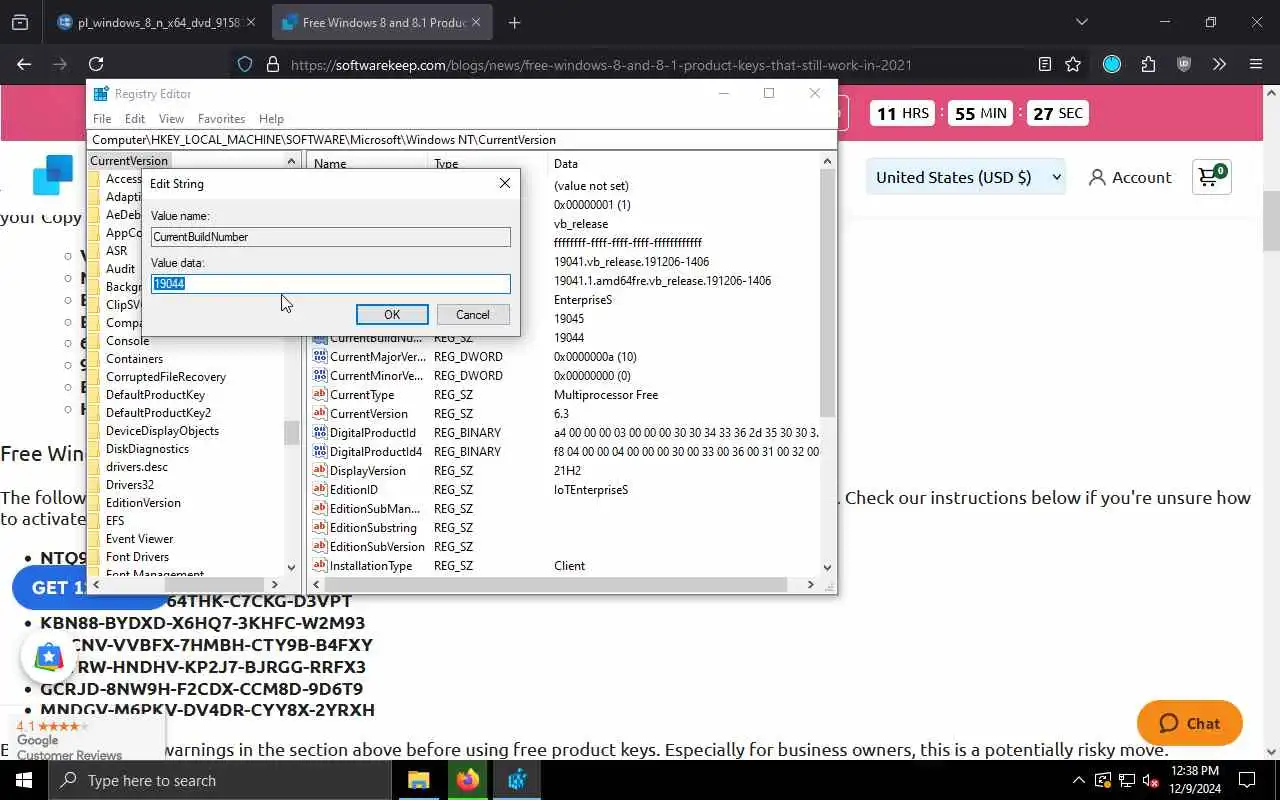Select the Drivers32 key
Image resolution: width=1280 pixels, height=800 pixels.
tap(130, 485)
